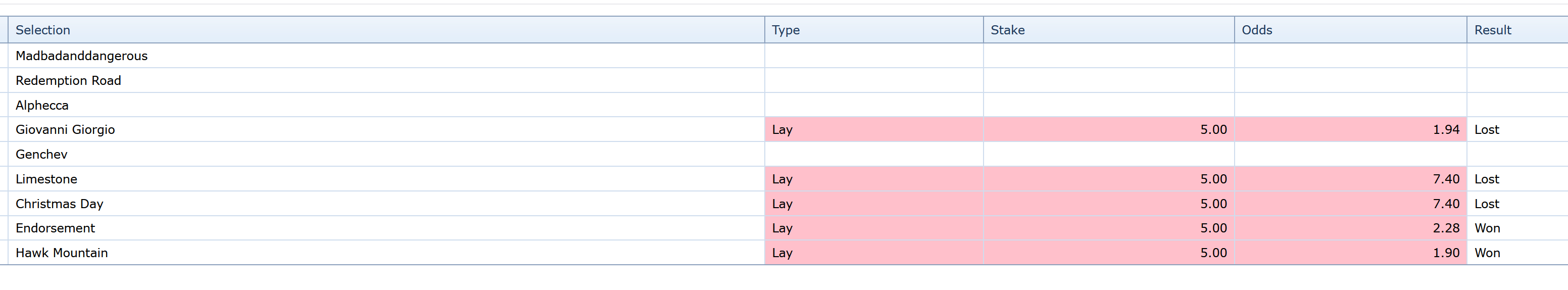Click the Genchev selection row

pyautogui.click(x=41, y=155)
